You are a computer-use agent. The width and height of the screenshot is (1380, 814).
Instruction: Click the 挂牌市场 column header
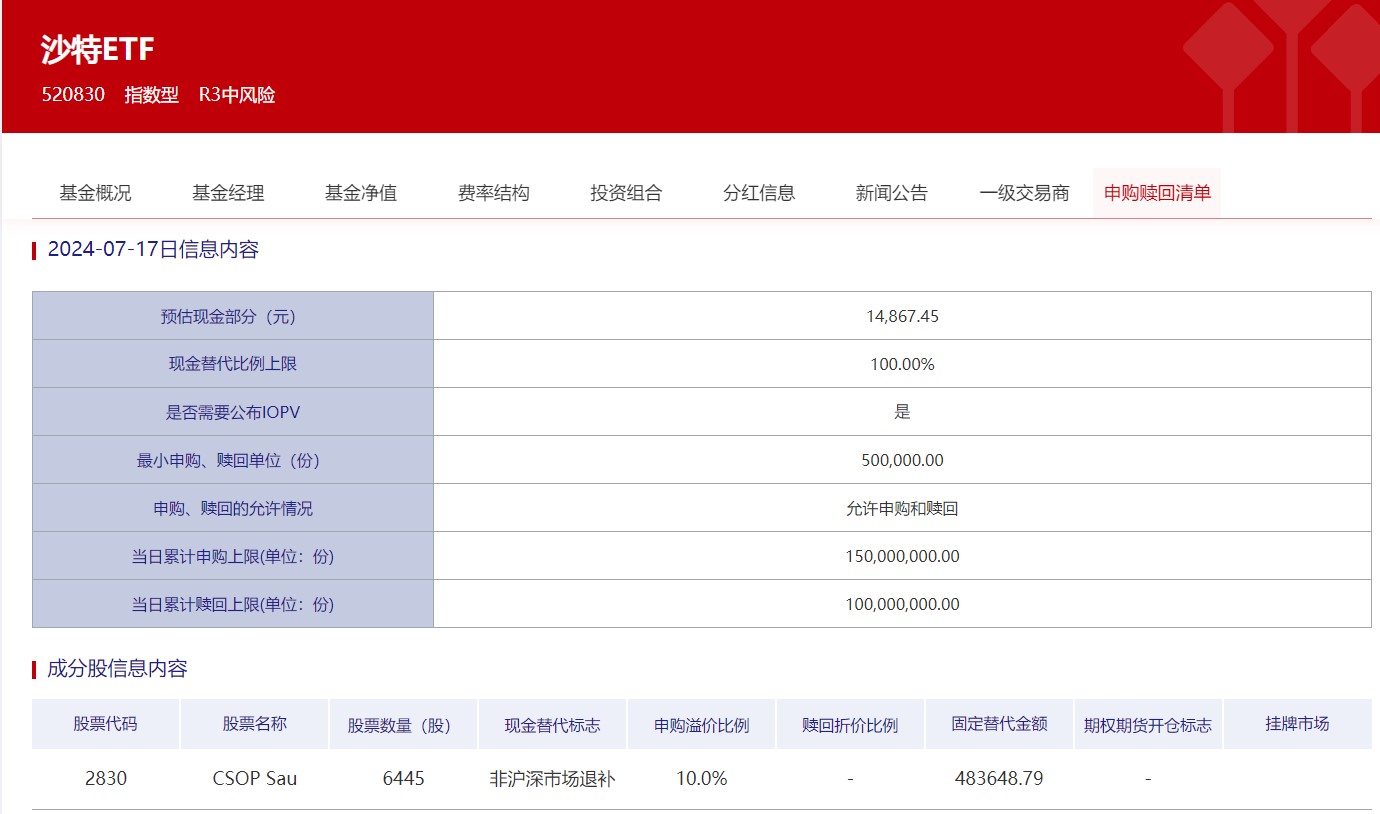[x=1298, y=724]
